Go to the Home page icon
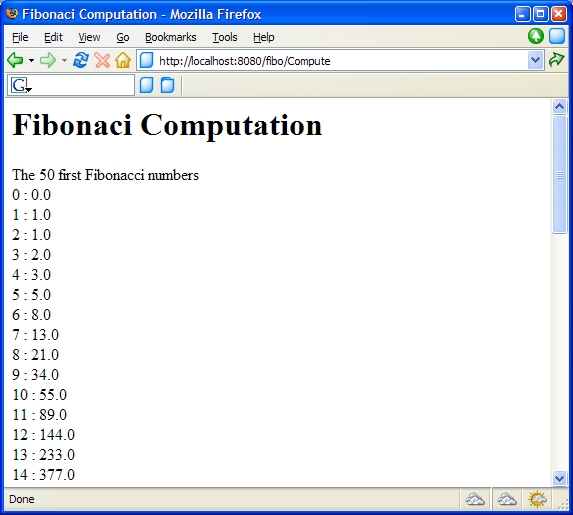The width and height of the screenshot is (573, 515). (x=123, y=60)
